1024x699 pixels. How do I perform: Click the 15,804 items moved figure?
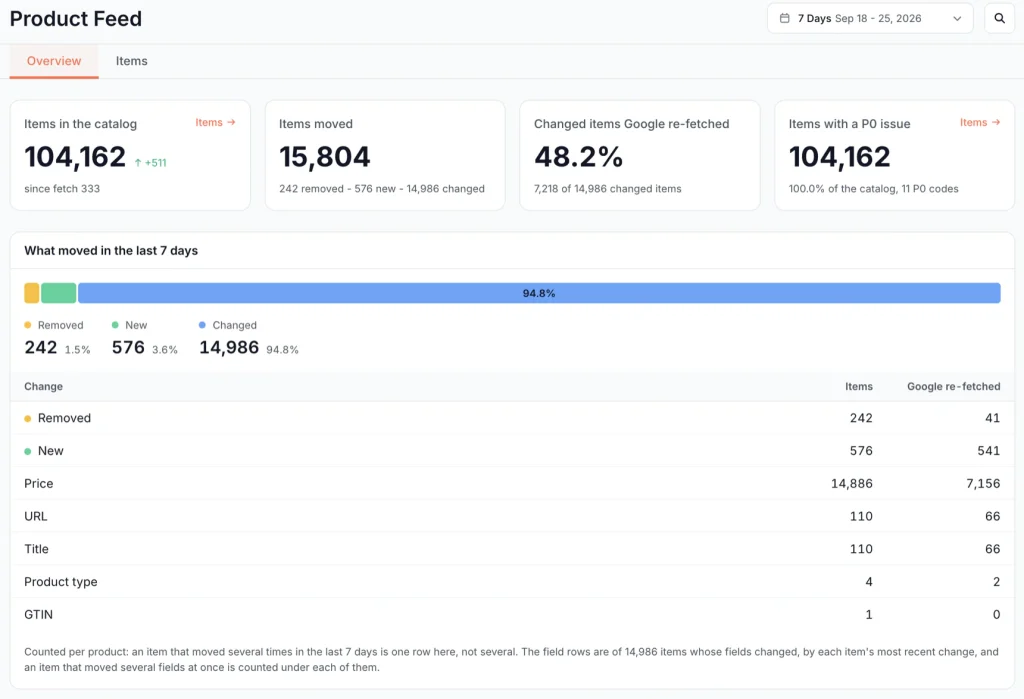click(x=325, y=157)
